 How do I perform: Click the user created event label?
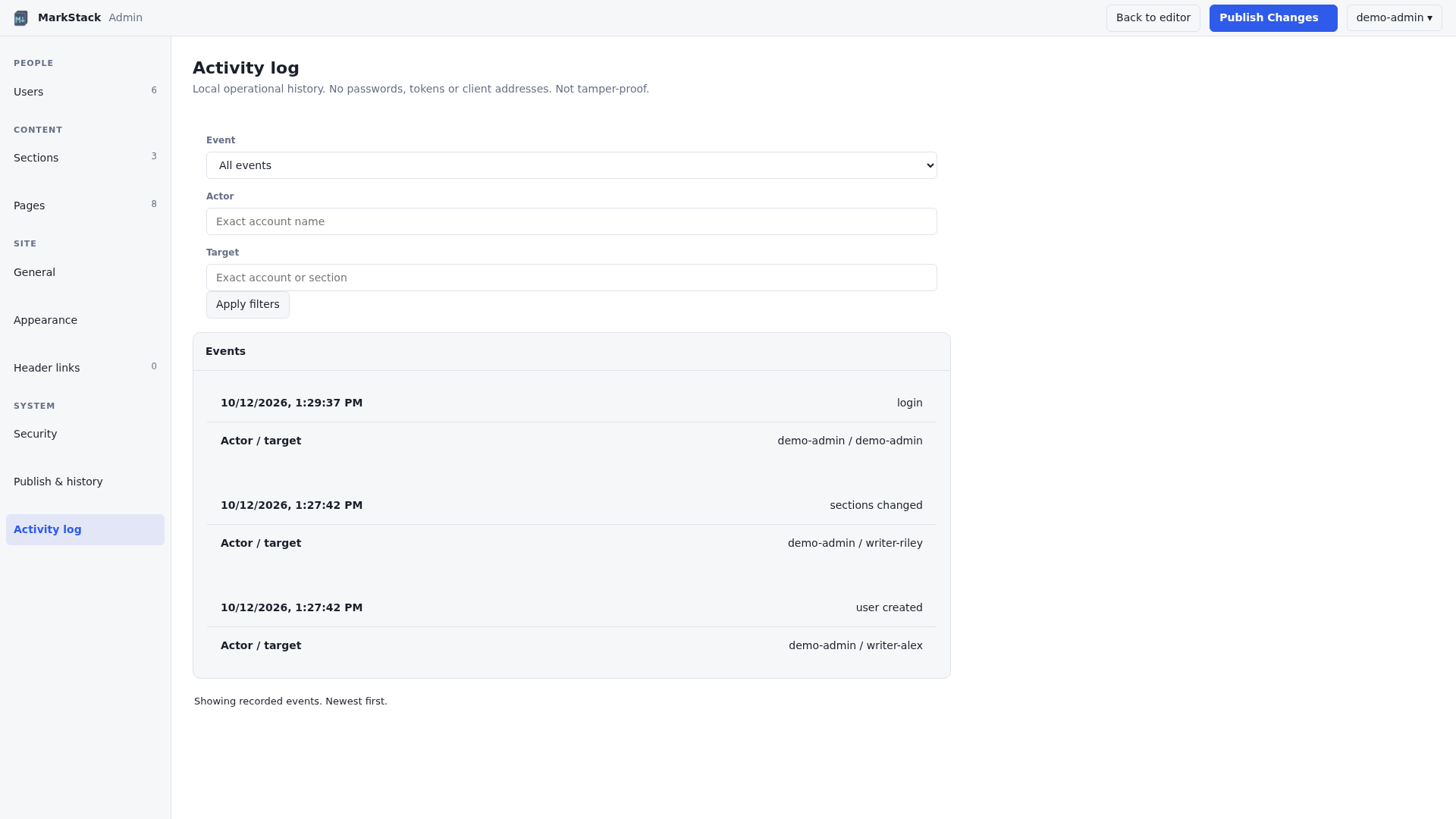coord(889,607)
